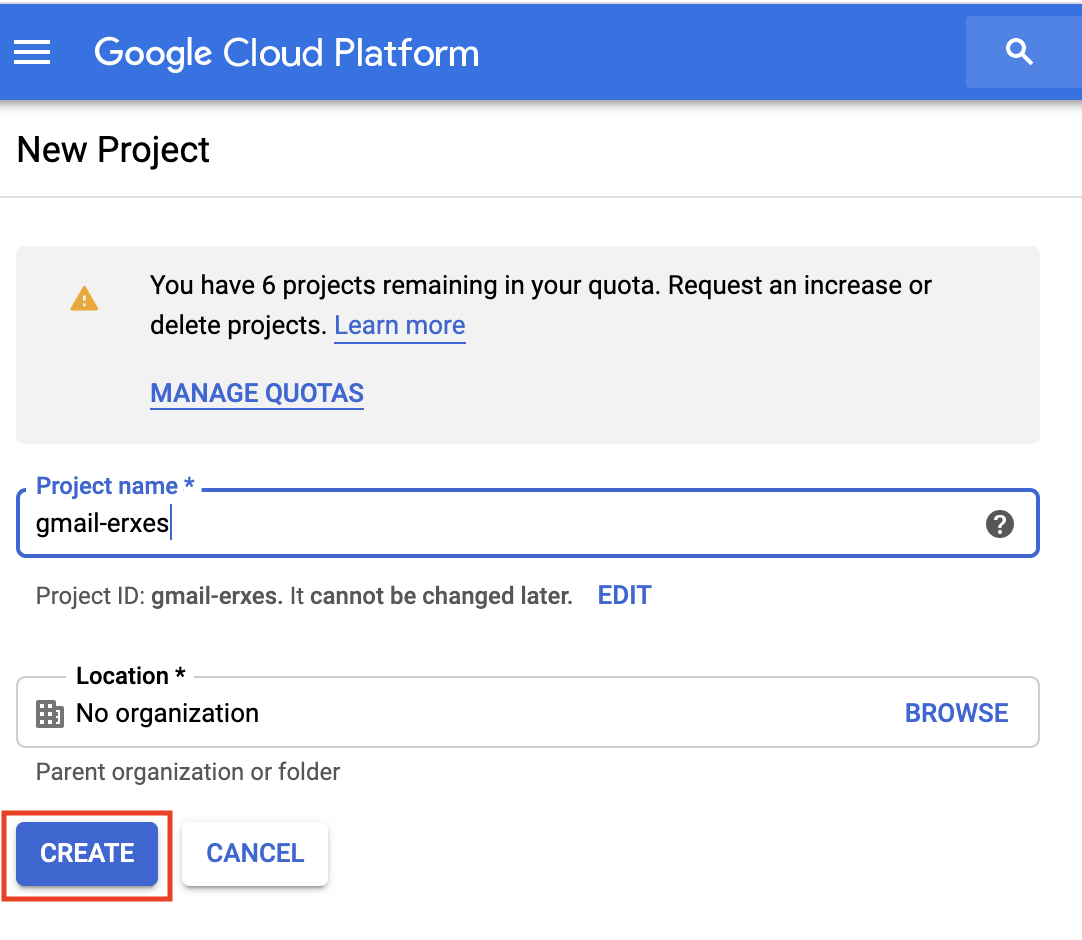Click the quota remaining message text
1082x940 pixels.
click(x=540, y=286)
